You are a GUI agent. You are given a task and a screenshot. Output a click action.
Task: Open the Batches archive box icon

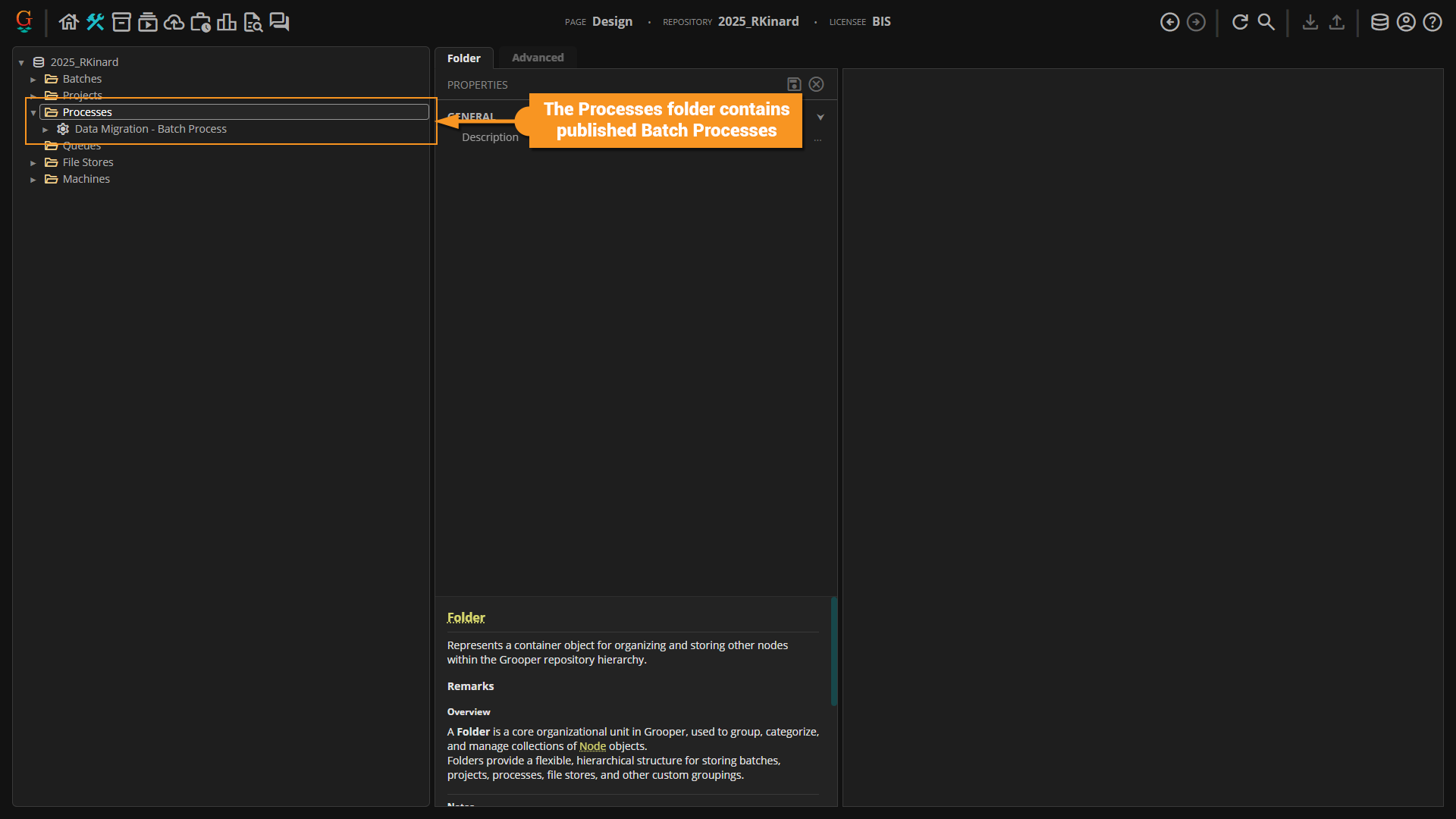121,22
